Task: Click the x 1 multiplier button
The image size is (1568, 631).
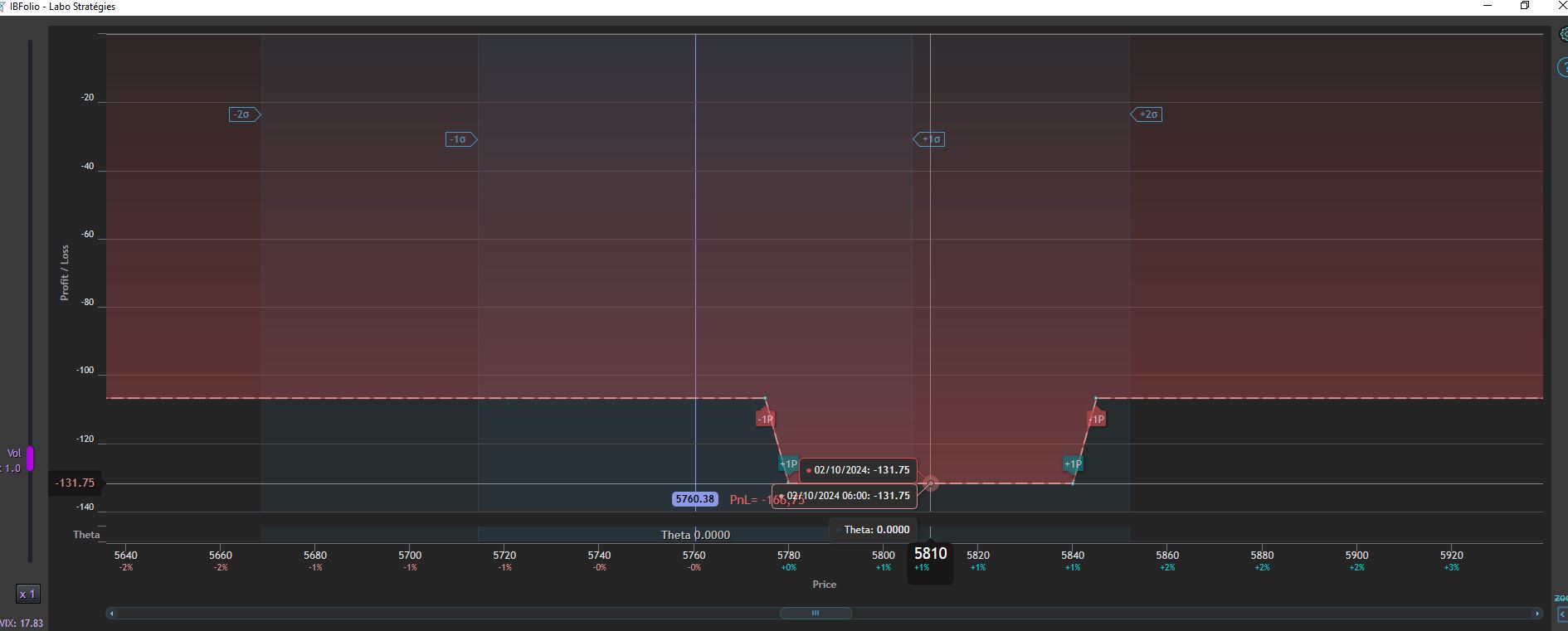Action: pyautogui.click(x=28, y=594)
